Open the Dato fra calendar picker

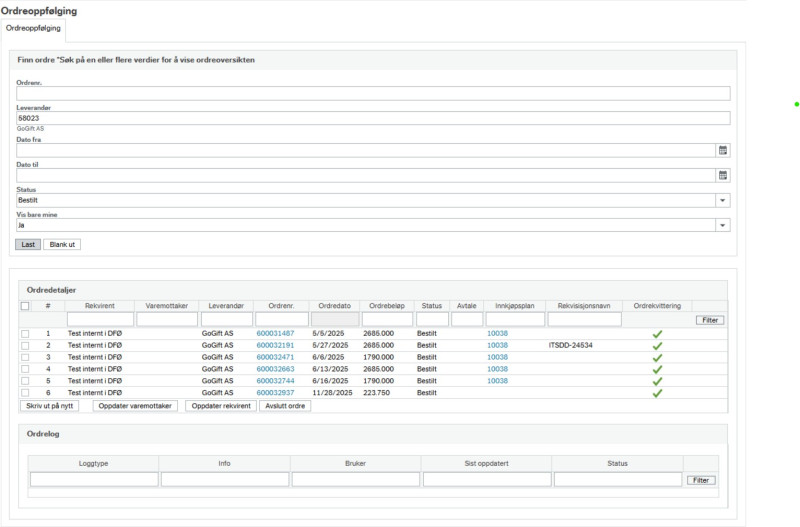click(722, 150)
